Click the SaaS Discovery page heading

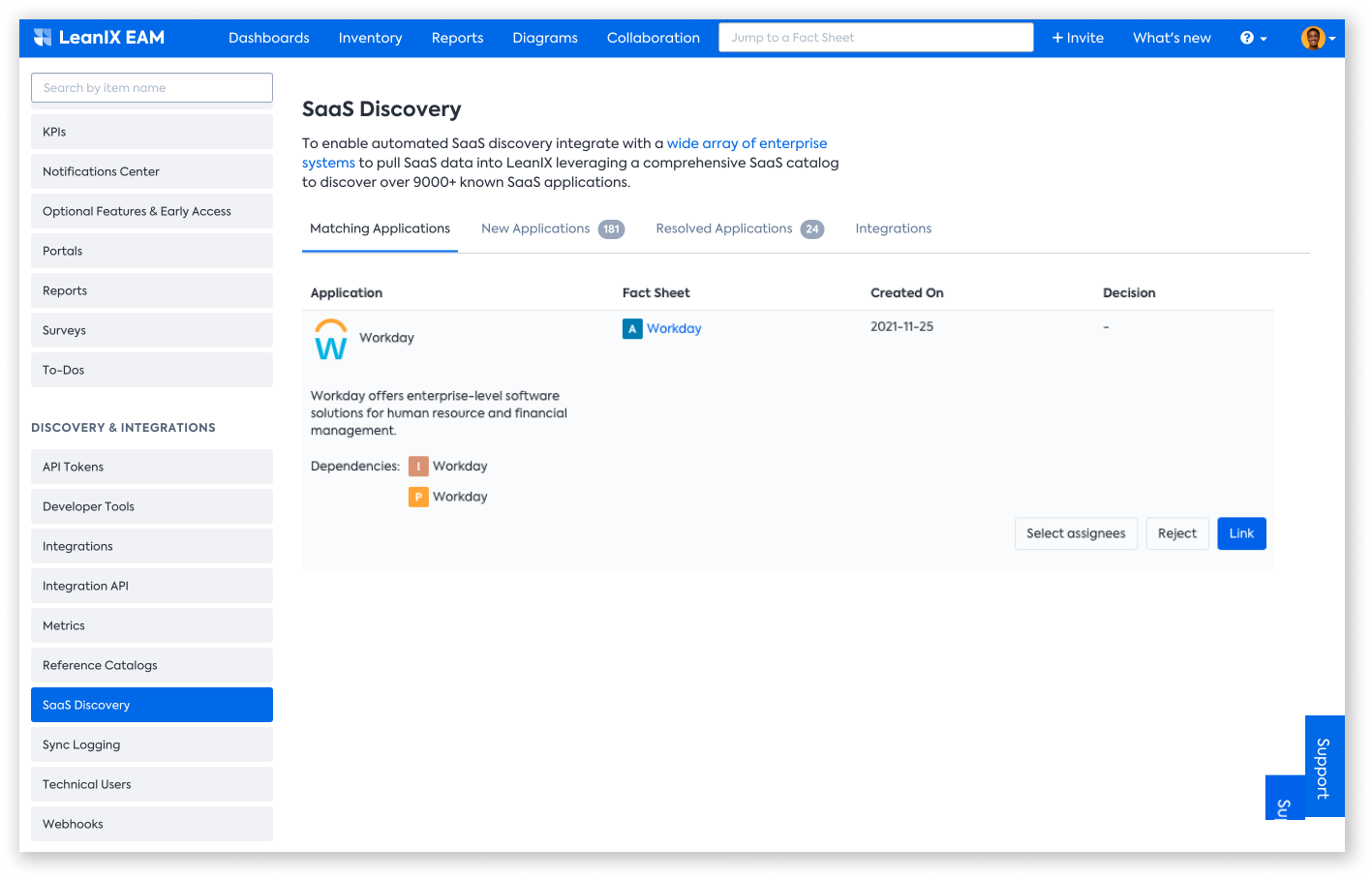tap(381, 109)
